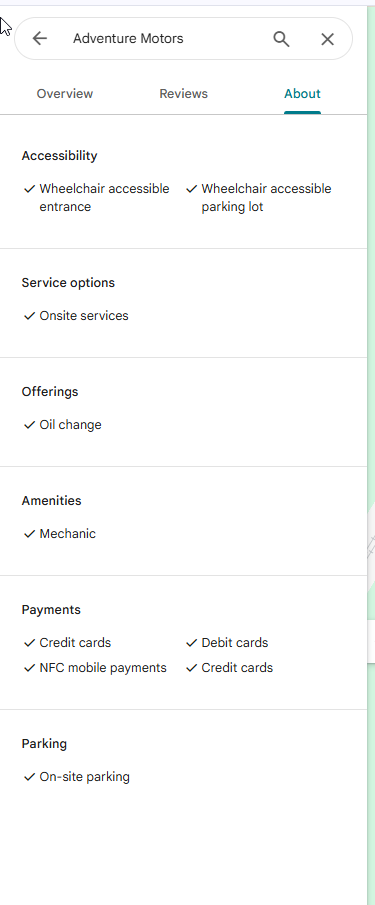Click checkmark next to NFC mobile payments
The width and height of the screenshot is (375, 905).
click(29, 668)
